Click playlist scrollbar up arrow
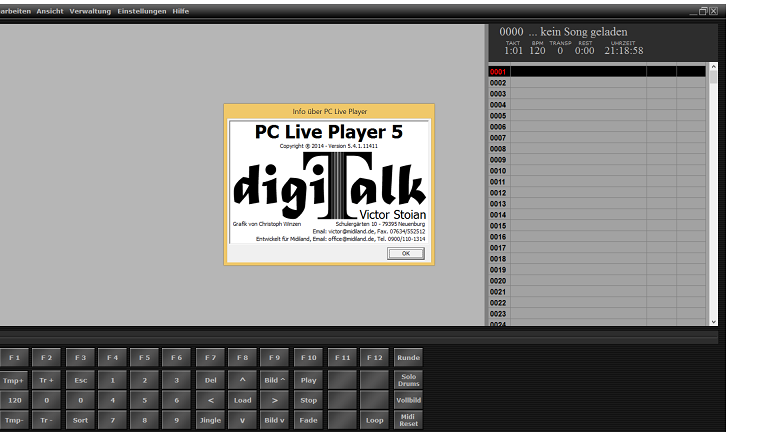The height and width of the screenshot is (432, 768). coord(713,66)
